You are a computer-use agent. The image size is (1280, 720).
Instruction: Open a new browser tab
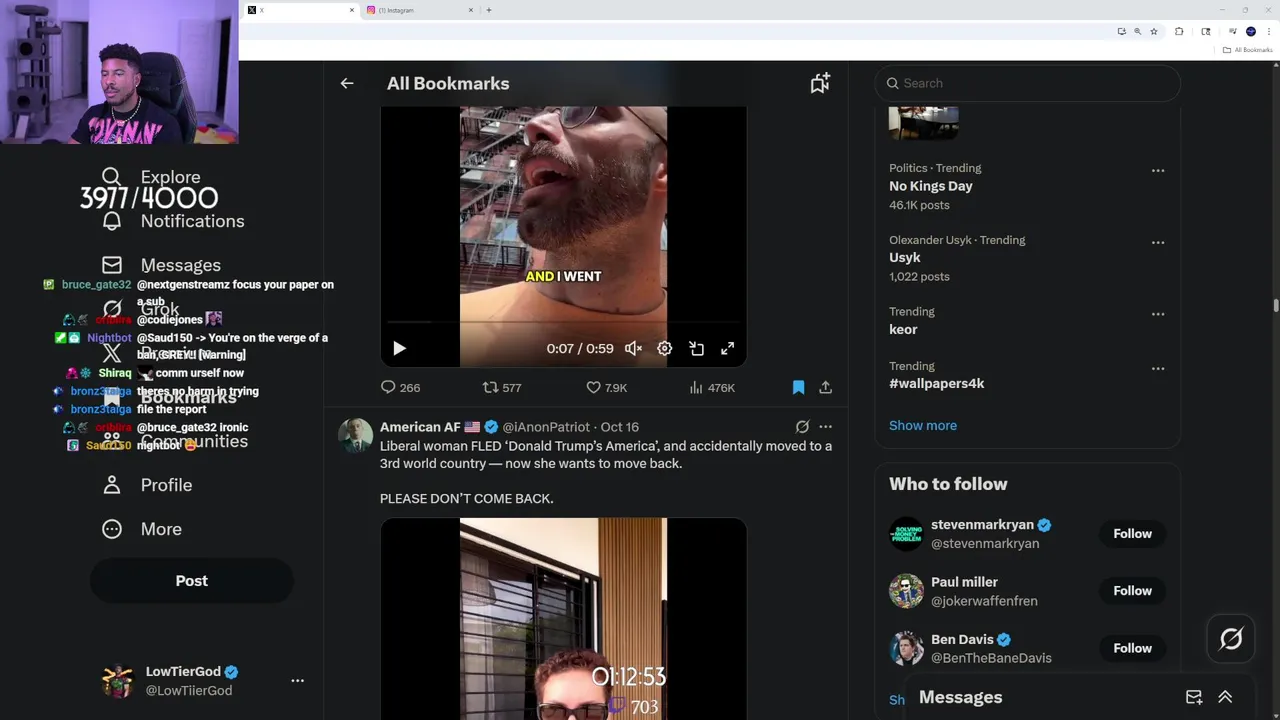489,10
